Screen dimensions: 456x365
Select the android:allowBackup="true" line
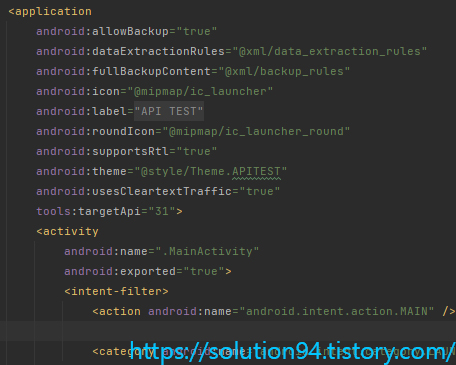pyautogui.click(x=127, y=31)
